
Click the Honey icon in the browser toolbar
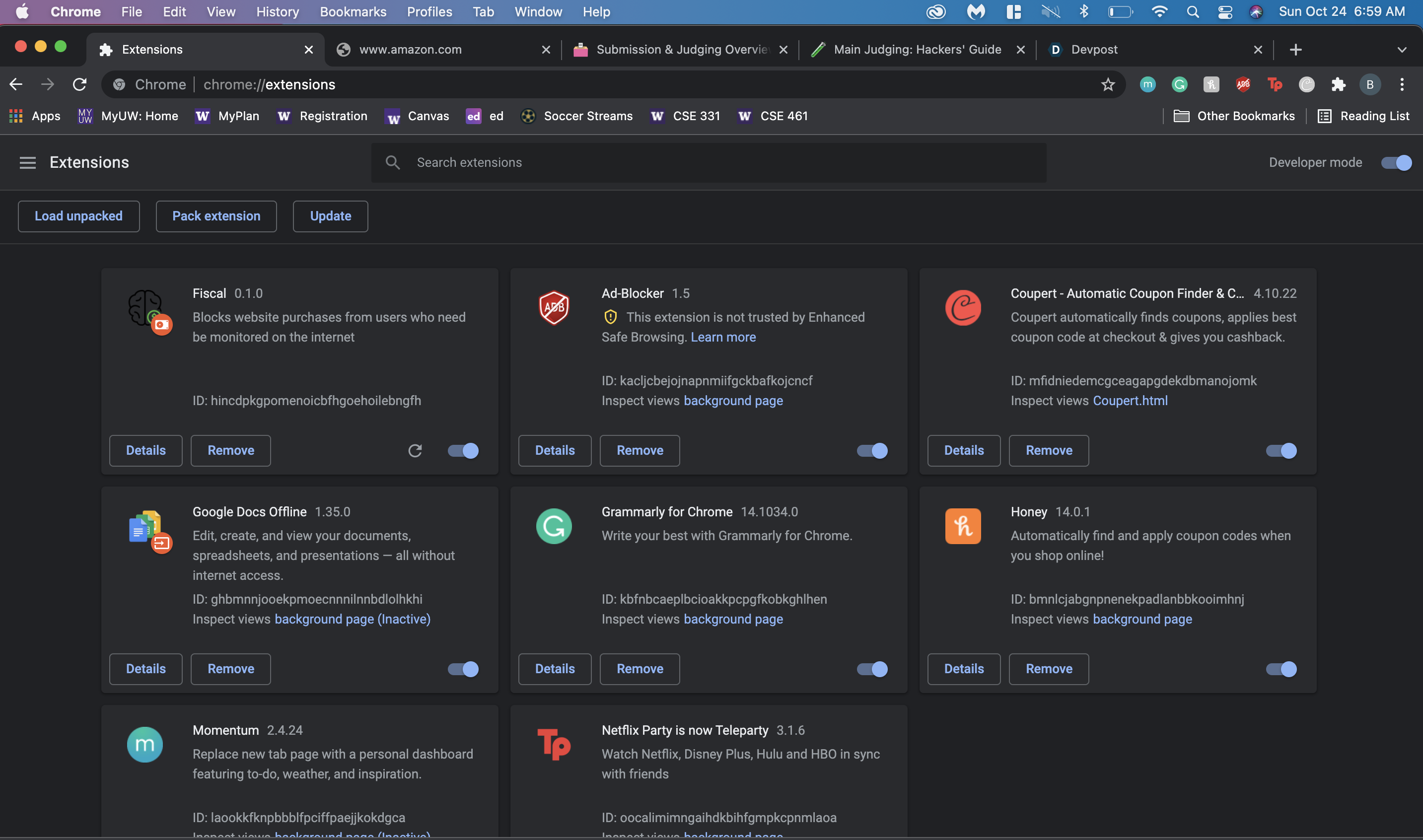[x=1210, y=85]
